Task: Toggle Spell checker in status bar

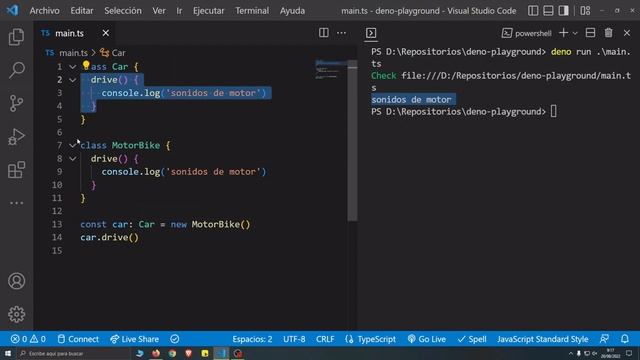Action: 472,339
